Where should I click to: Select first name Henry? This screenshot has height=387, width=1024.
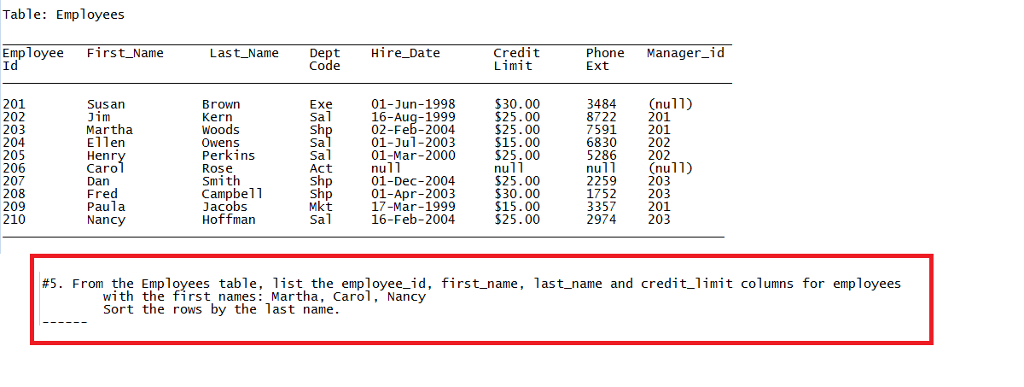click(x=106, y=156)
